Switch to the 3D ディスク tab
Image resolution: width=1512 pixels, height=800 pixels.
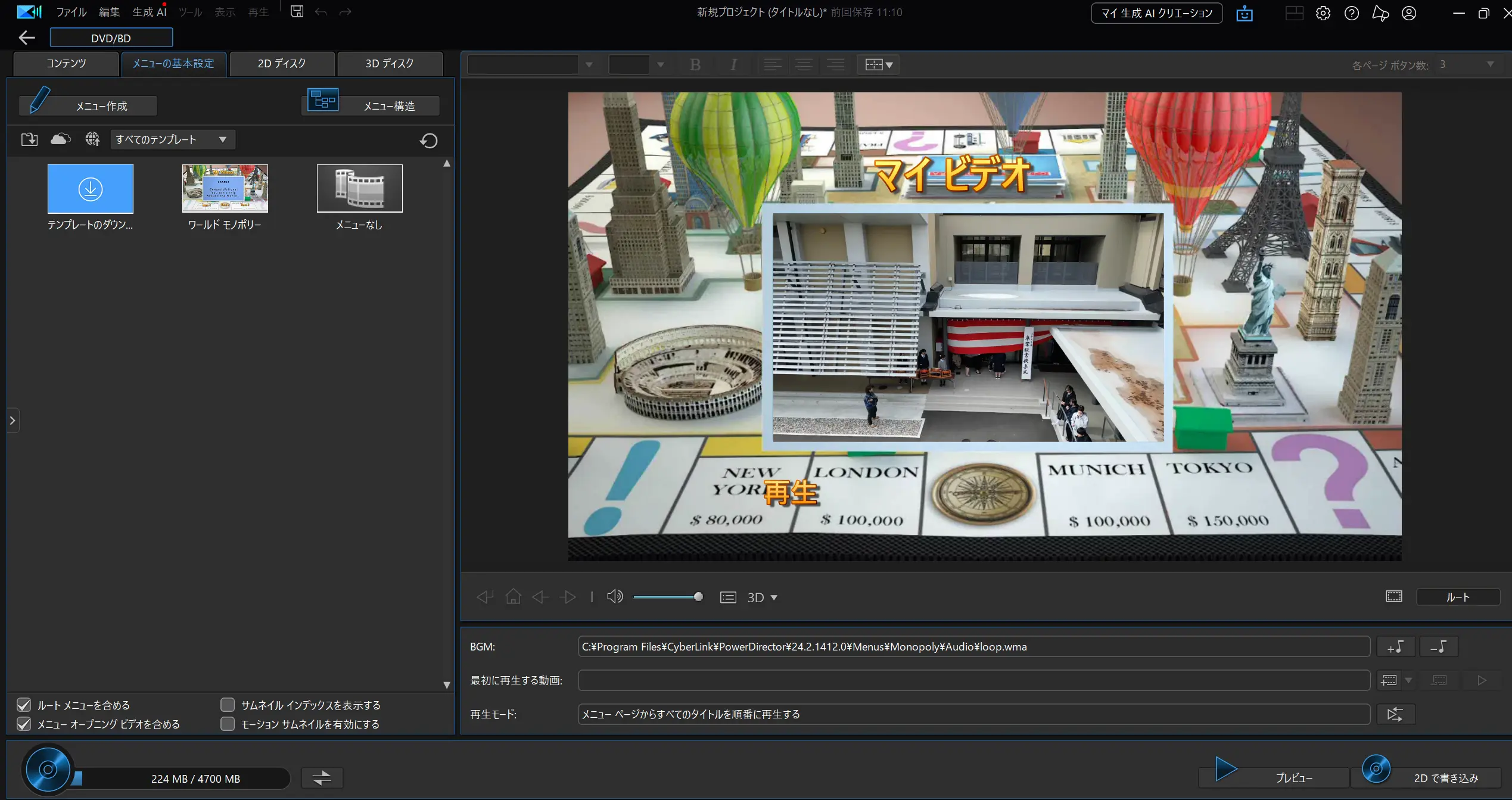[x=390, y=64]
